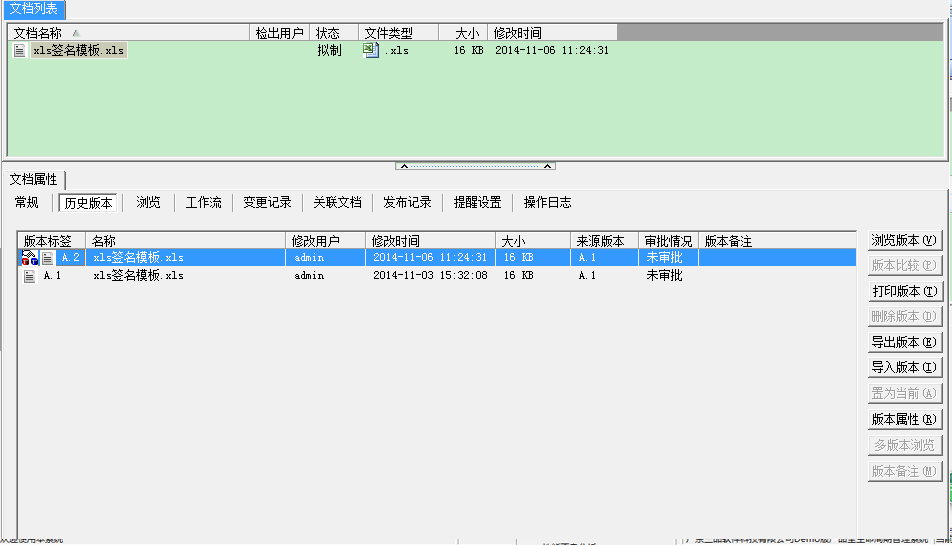
Task: Sort versions by 修改时间 column header
Action: click(430, 241)
